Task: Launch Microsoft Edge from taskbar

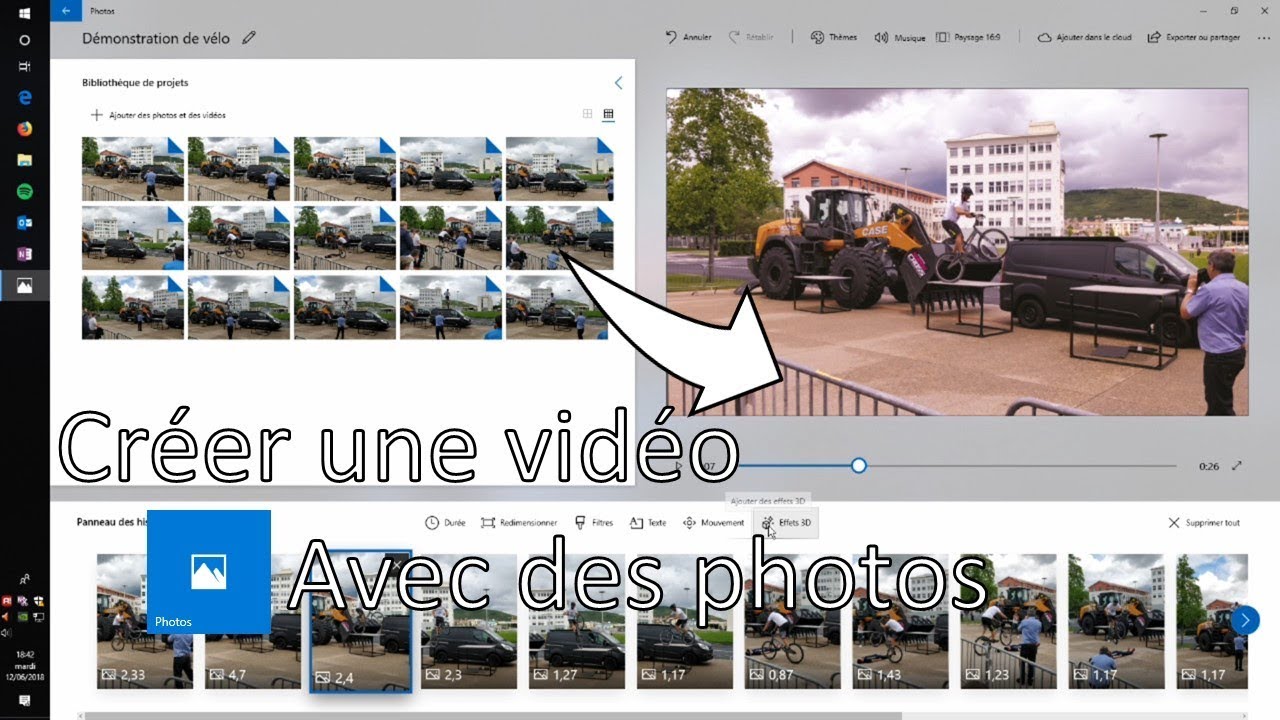Action: click(25, 97)
